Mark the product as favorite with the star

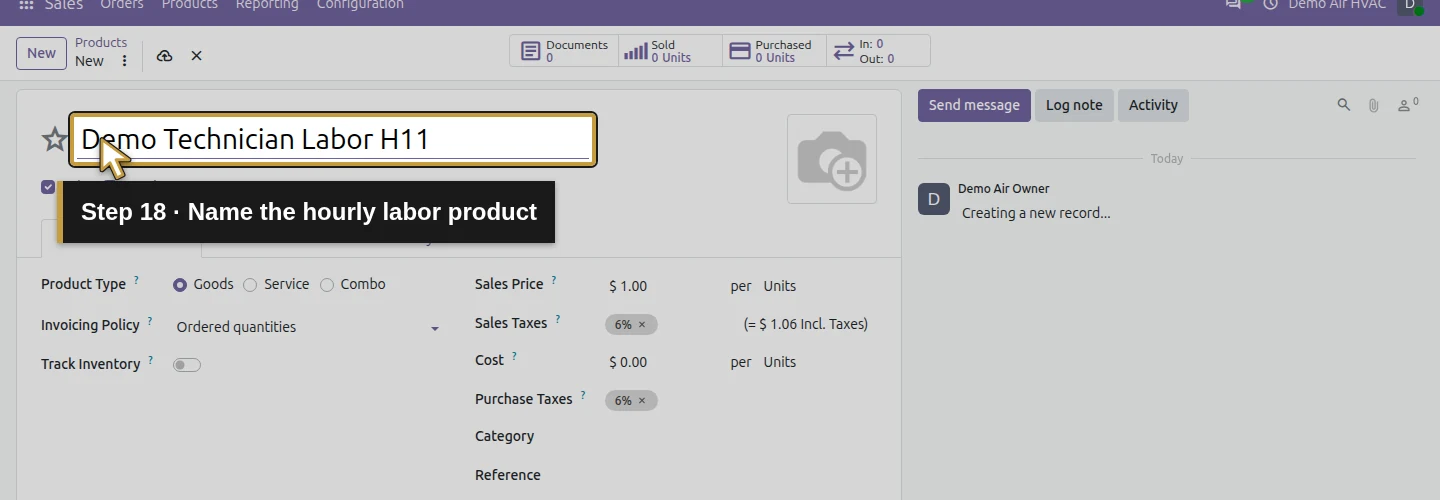click(x=54, y=139)
